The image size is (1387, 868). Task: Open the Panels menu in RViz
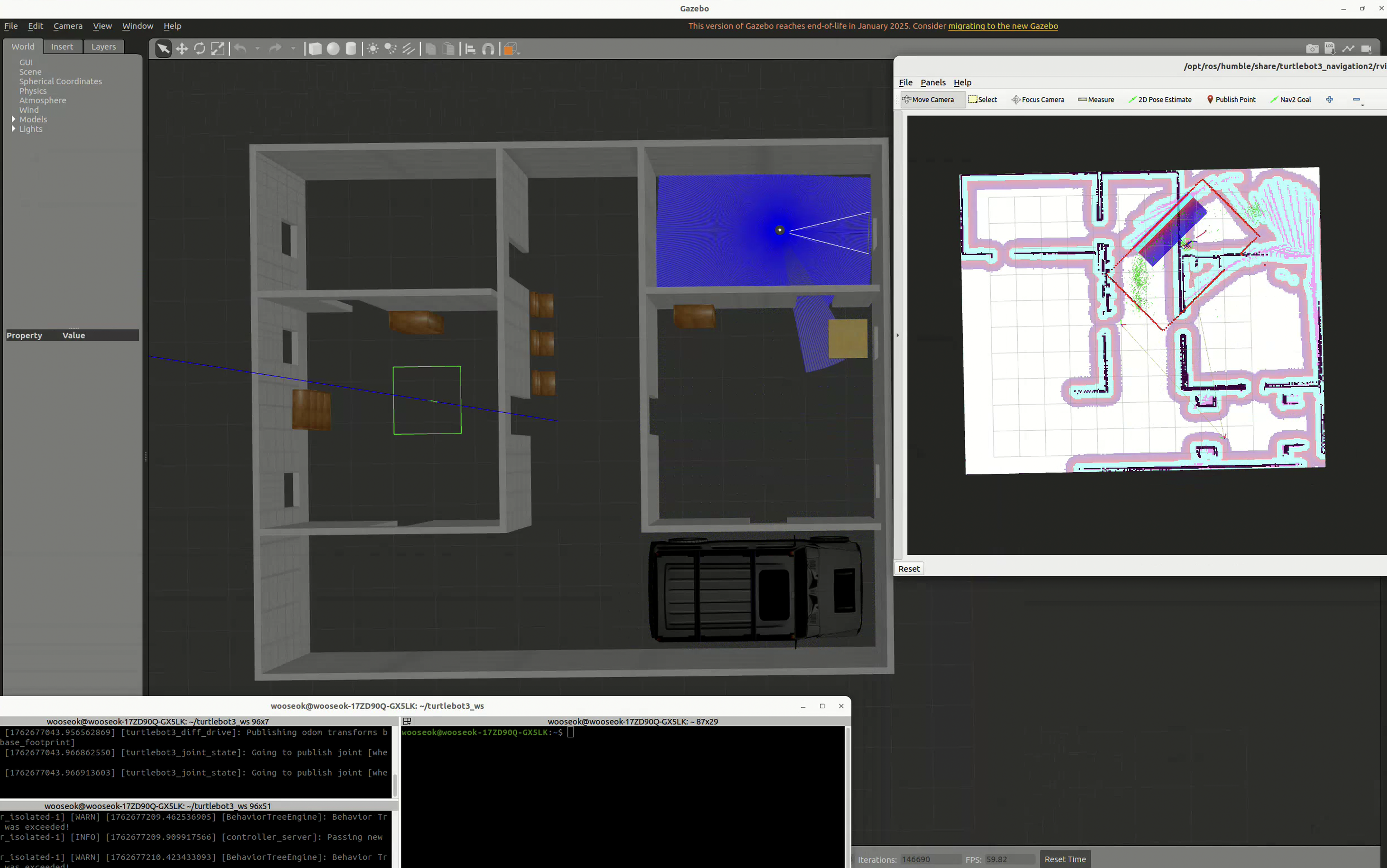[933, 82]
